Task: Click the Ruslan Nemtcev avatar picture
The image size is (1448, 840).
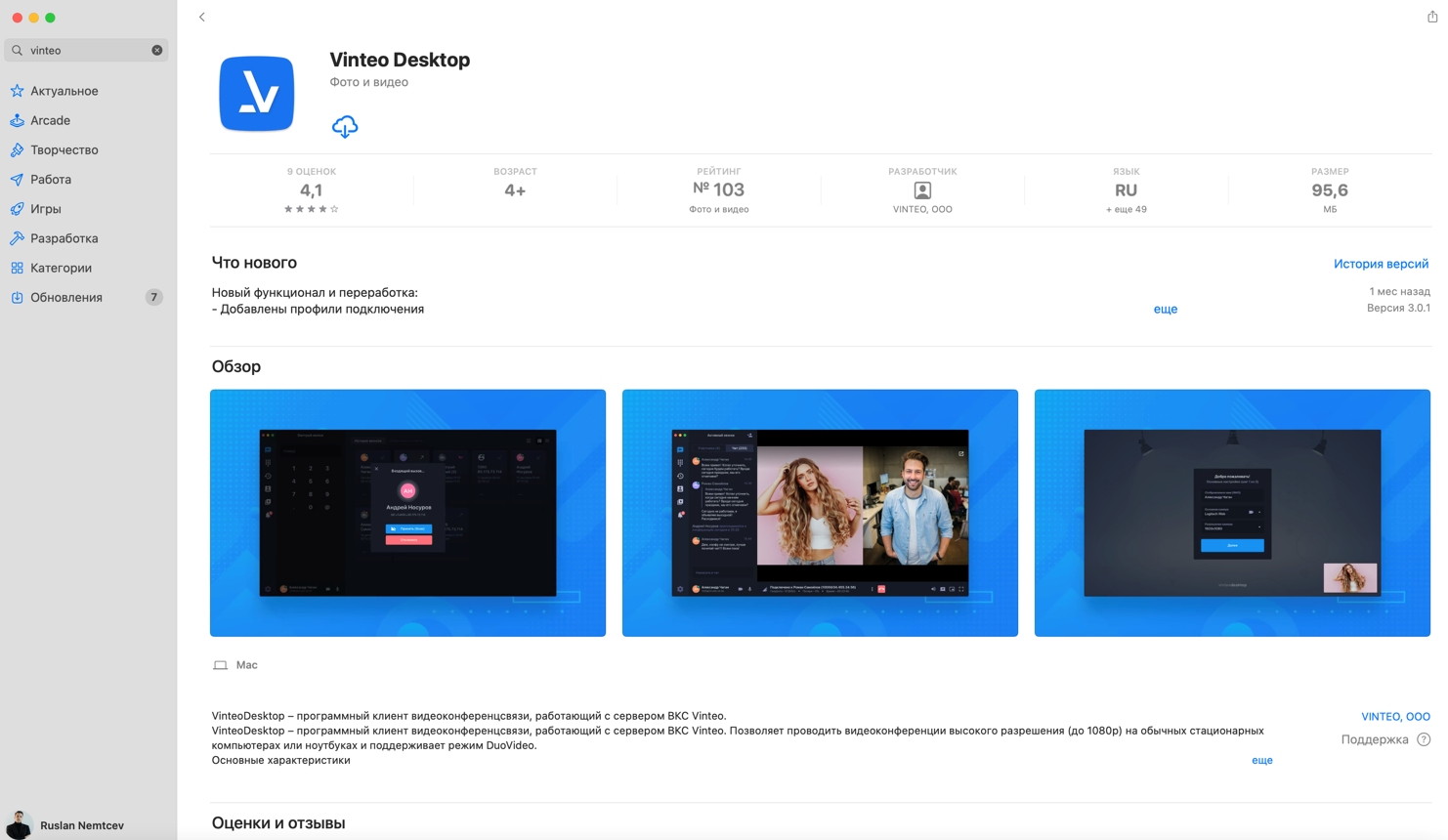Action: point(19,825)
